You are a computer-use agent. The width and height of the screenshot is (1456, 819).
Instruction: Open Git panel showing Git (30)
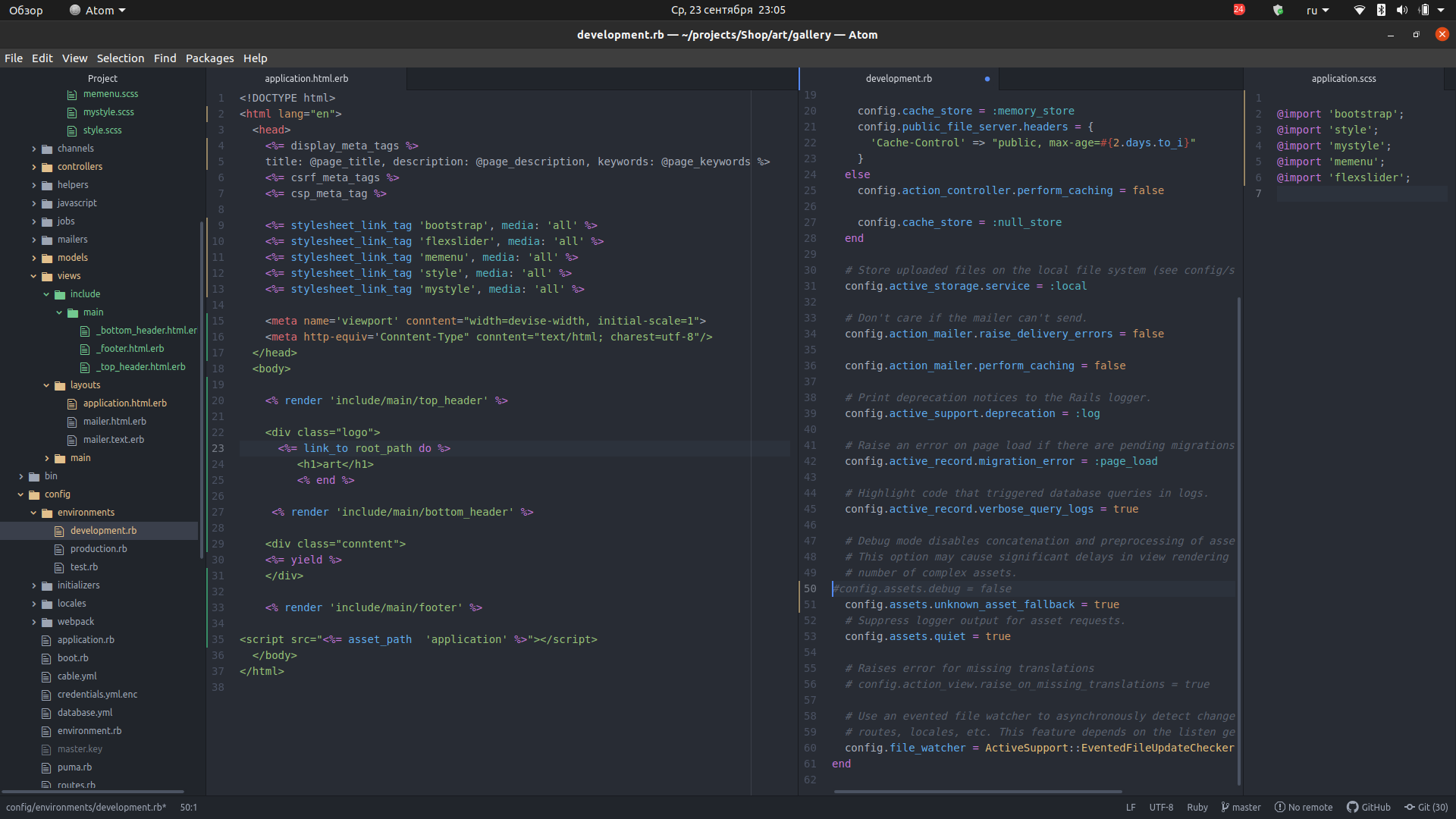click(x=1426, y=808)
